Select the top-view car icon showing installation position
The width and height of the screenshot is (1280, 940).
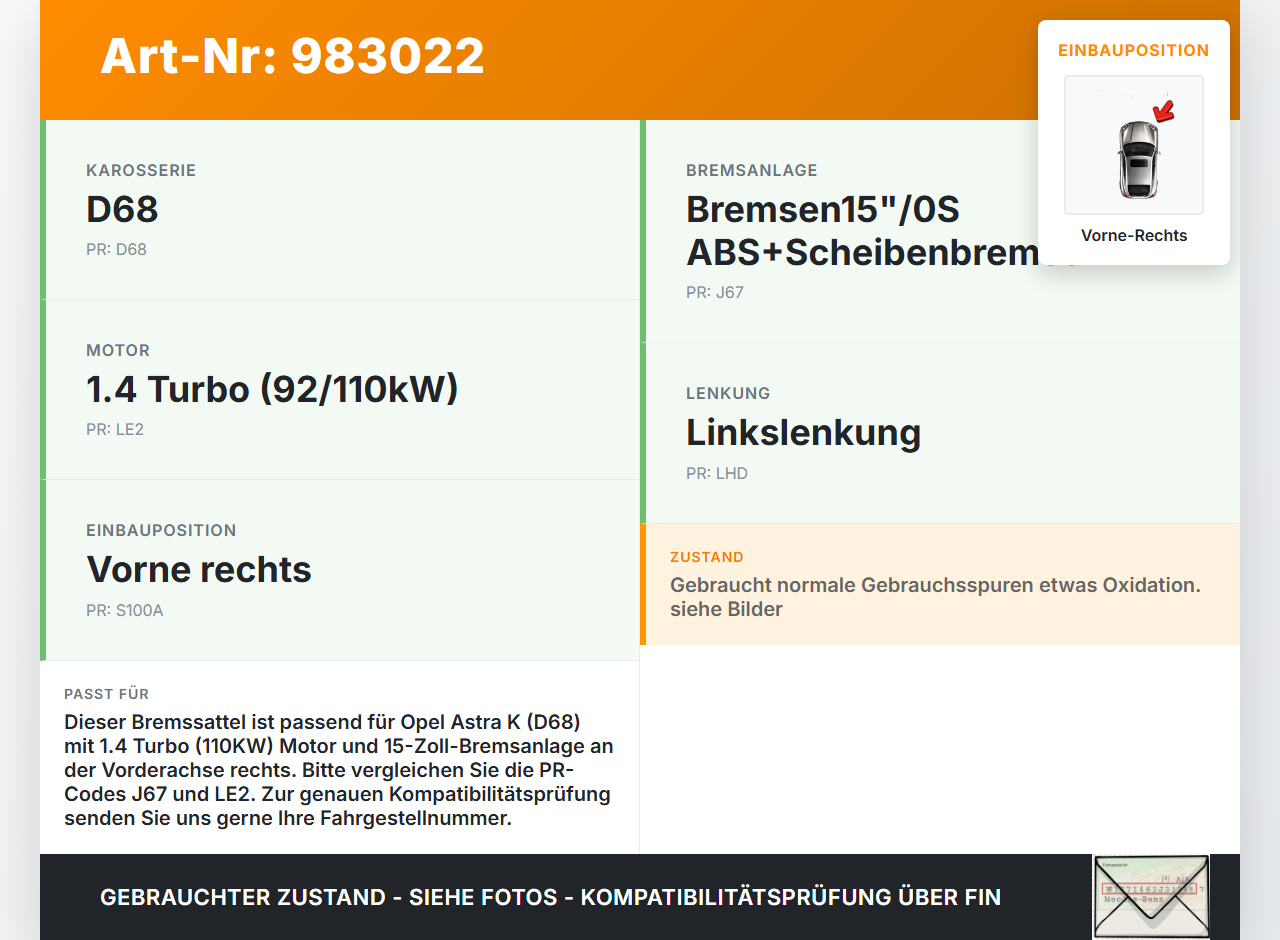pyautogui.click(x=1133, y=145)
